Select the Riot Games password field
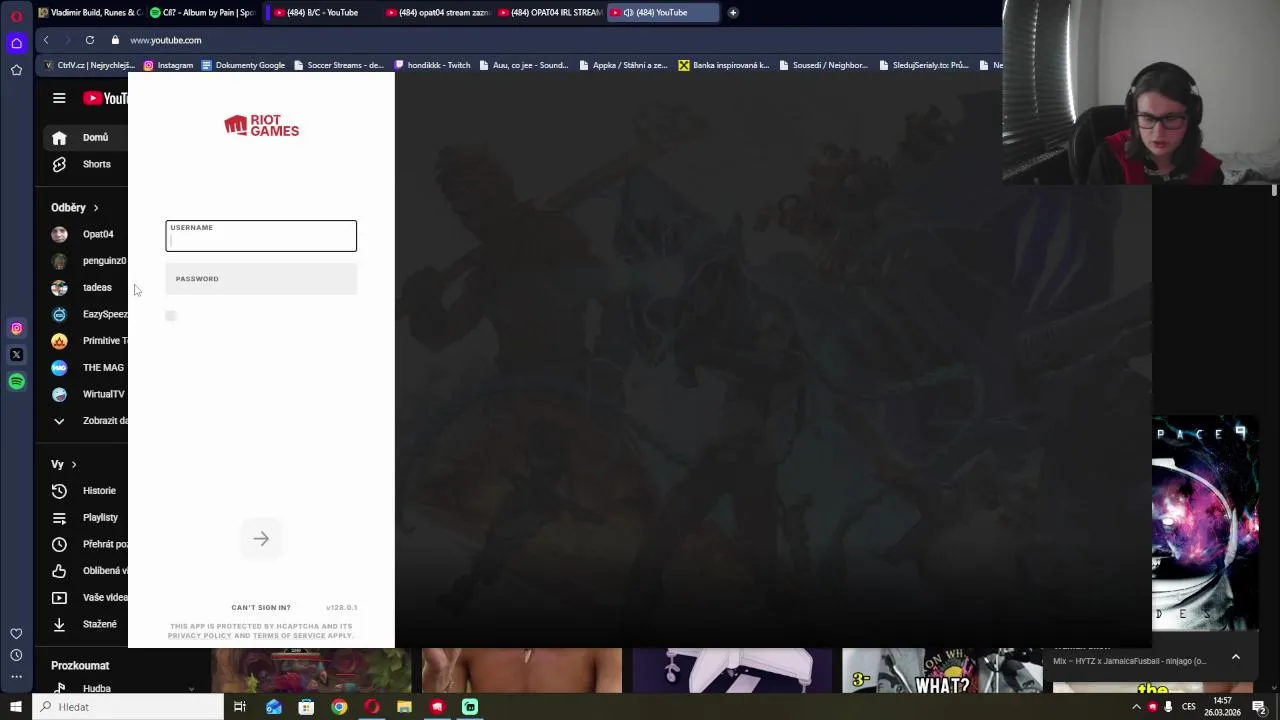The height and width of the screenshot is (720, 1280). coord(261,279)
